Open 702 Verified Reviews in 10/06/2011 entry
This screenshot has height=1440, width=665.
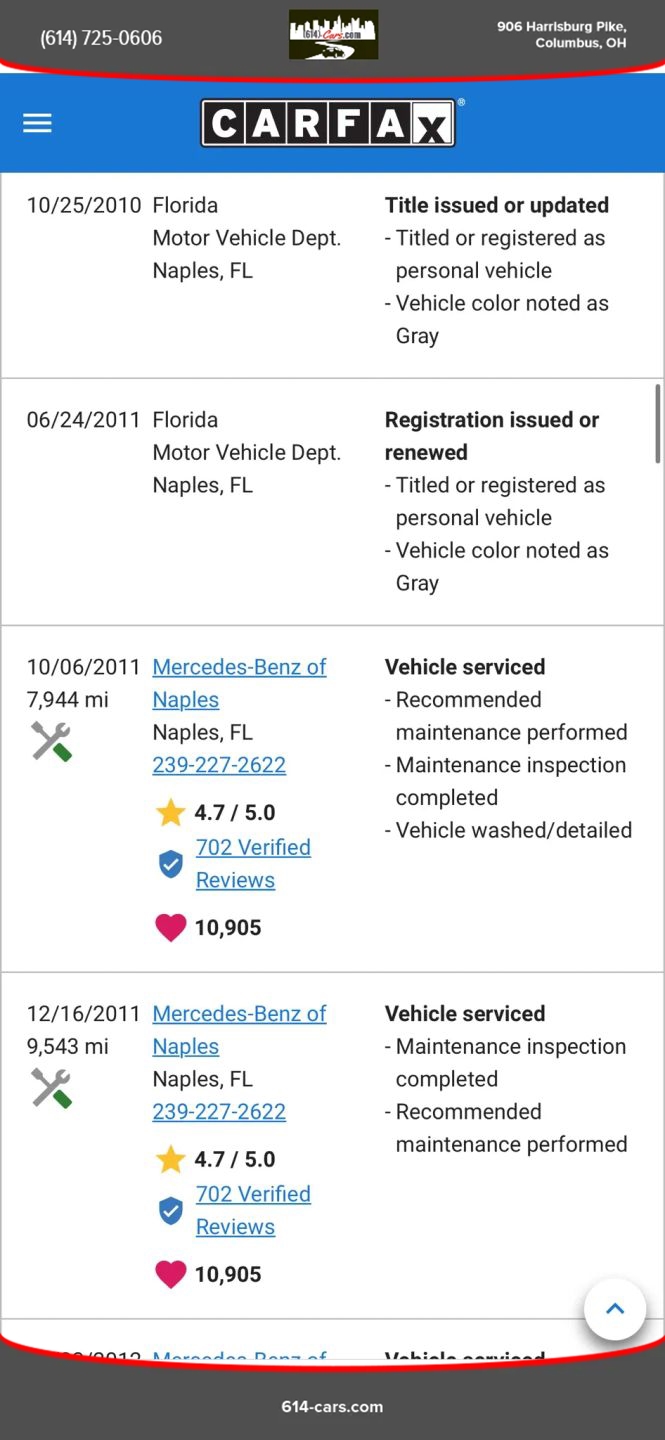coord(253,848)
